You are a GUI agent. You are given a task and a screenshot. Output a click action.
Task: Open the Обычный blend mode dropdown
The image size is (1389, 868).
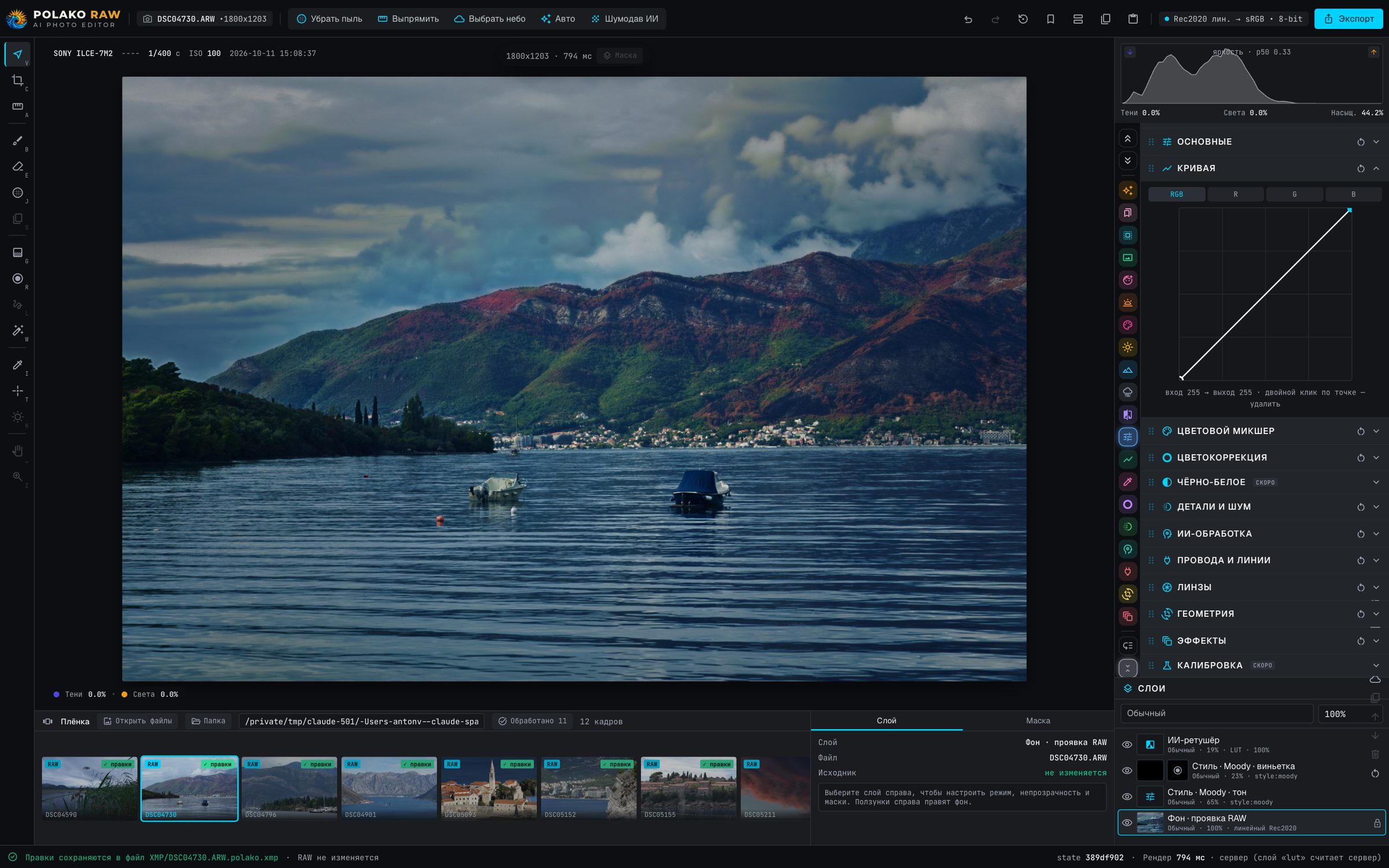pos(1217,713)
